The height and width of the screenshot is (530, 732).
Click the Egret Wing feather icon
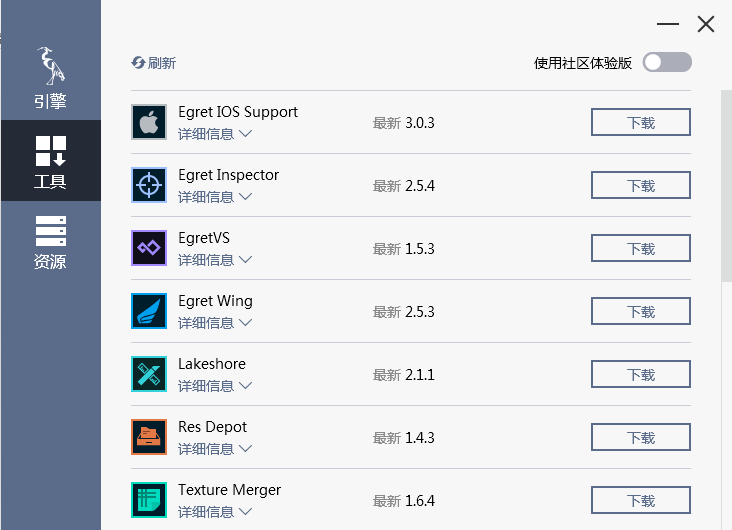coord(149,311)
